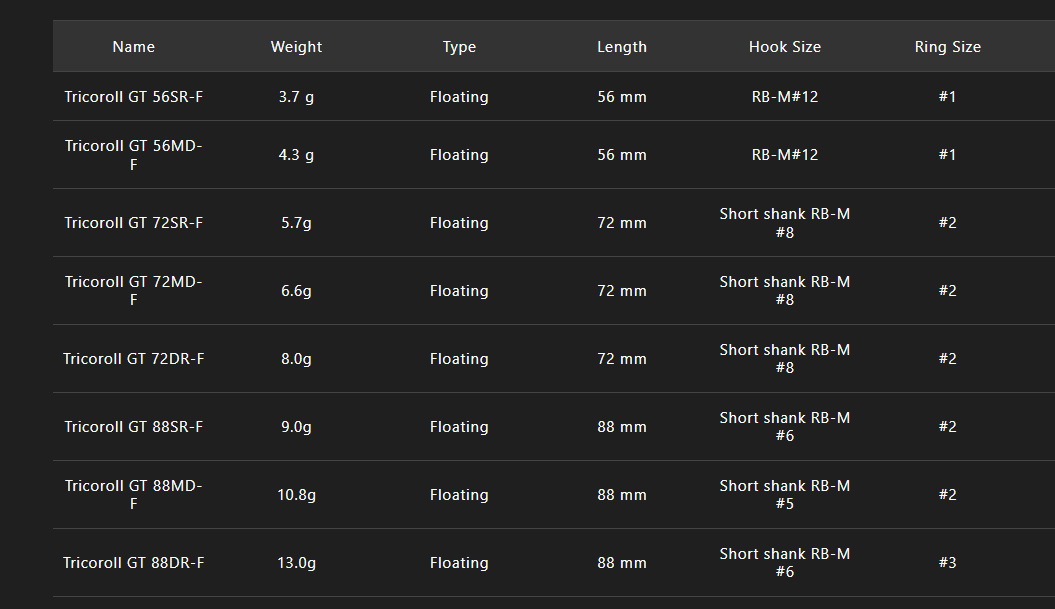Click the Short shank RB-M #5 cell
This screenshot has width=1055, height=609.
785,495
